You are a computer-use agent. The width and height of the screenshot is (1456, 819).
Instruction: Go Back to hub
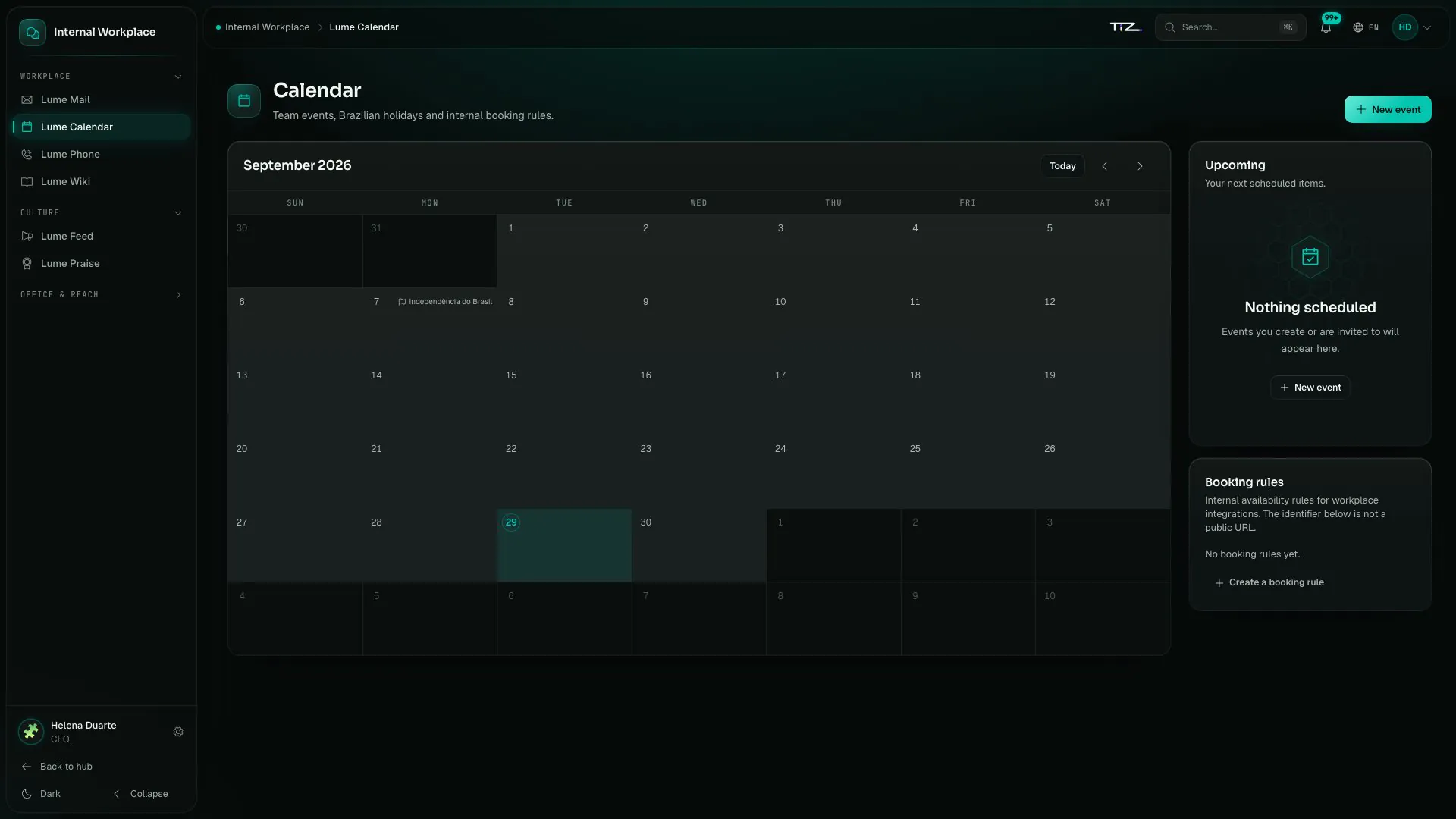(57, 767)
